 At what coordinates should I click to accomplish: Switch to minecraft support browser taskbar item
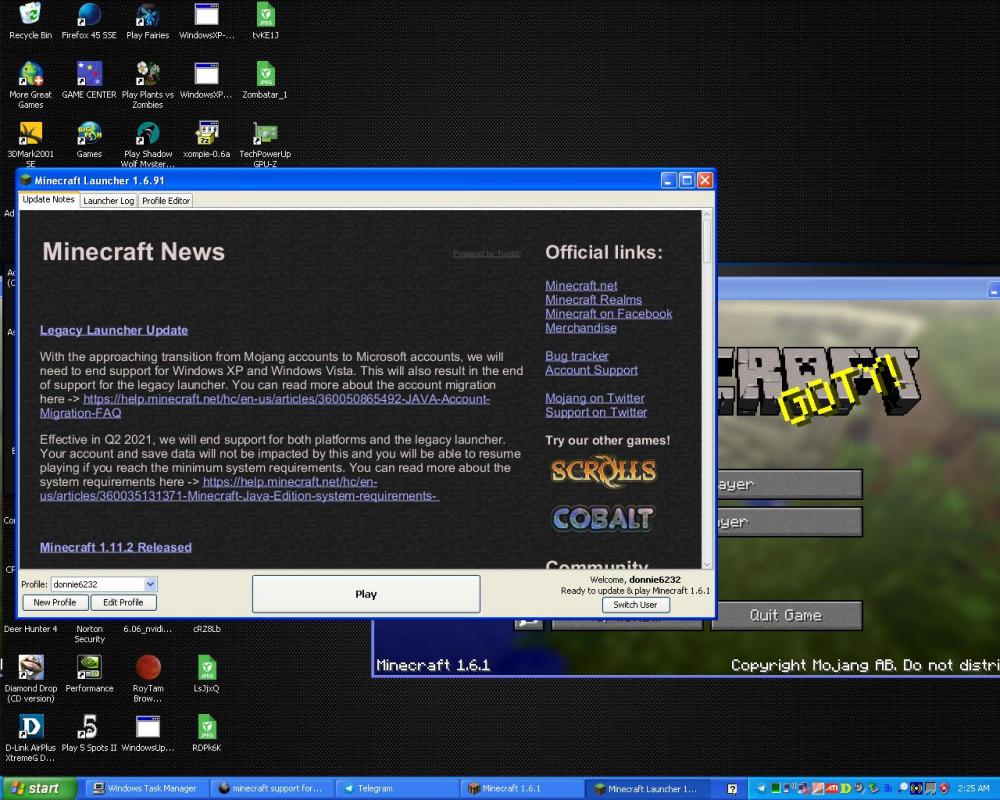(270, 789)
